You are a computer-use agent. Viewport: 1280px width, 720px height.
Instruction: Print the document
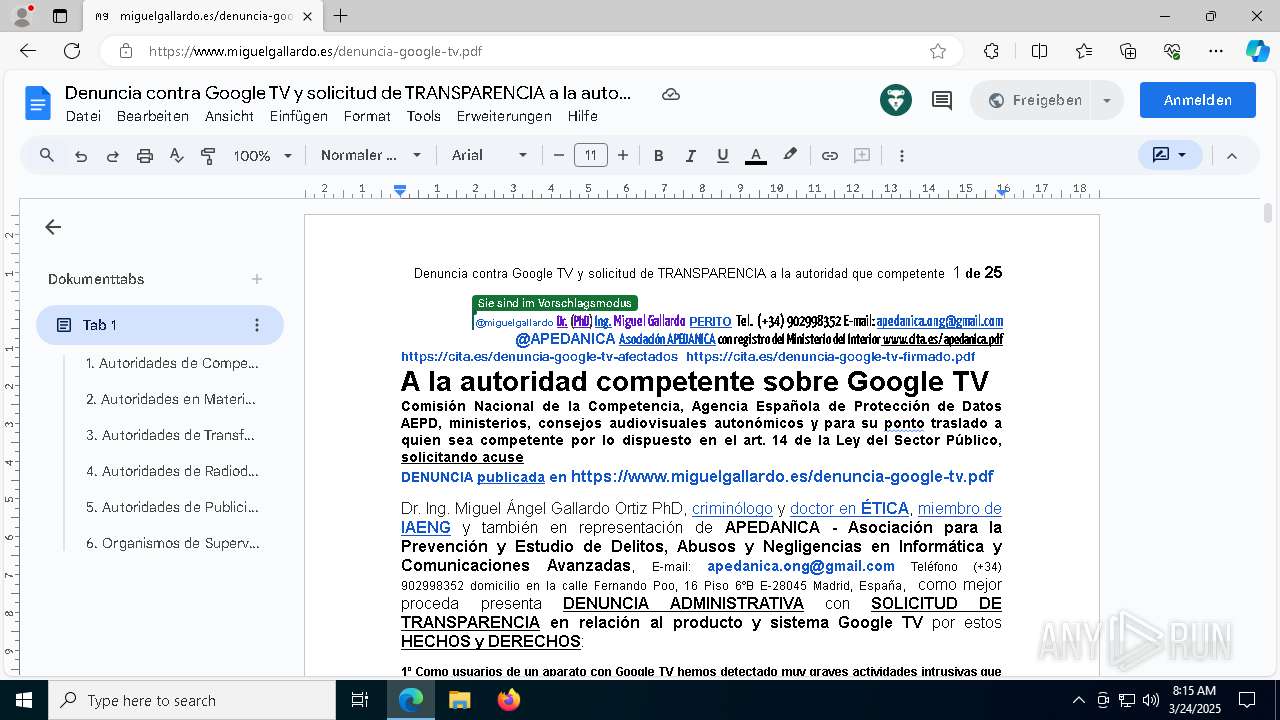click(x=145, y=156)
